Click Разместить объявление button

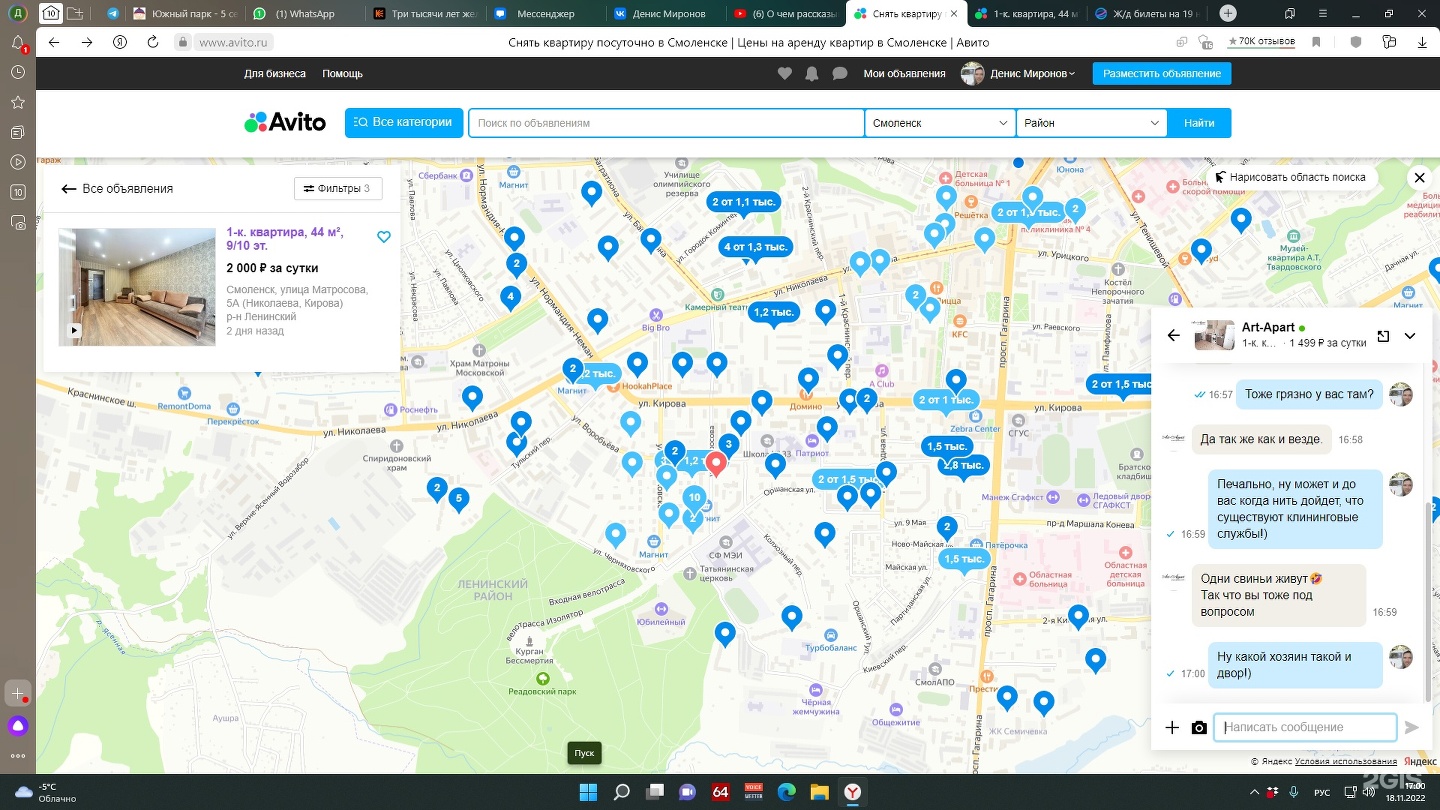pos(1162,74)
